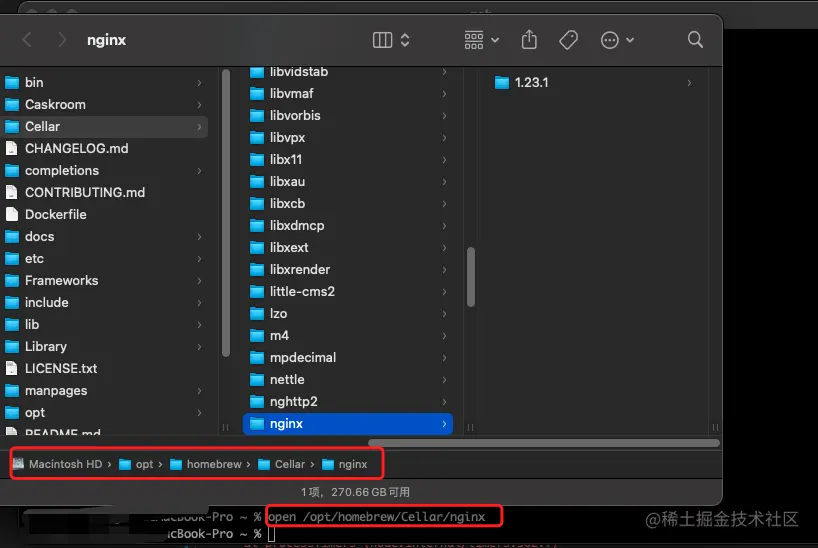The width and height of the screenshot is (818, 548).
Task: Open the group-by dropdown chevron
Action: tap(495, 40)
